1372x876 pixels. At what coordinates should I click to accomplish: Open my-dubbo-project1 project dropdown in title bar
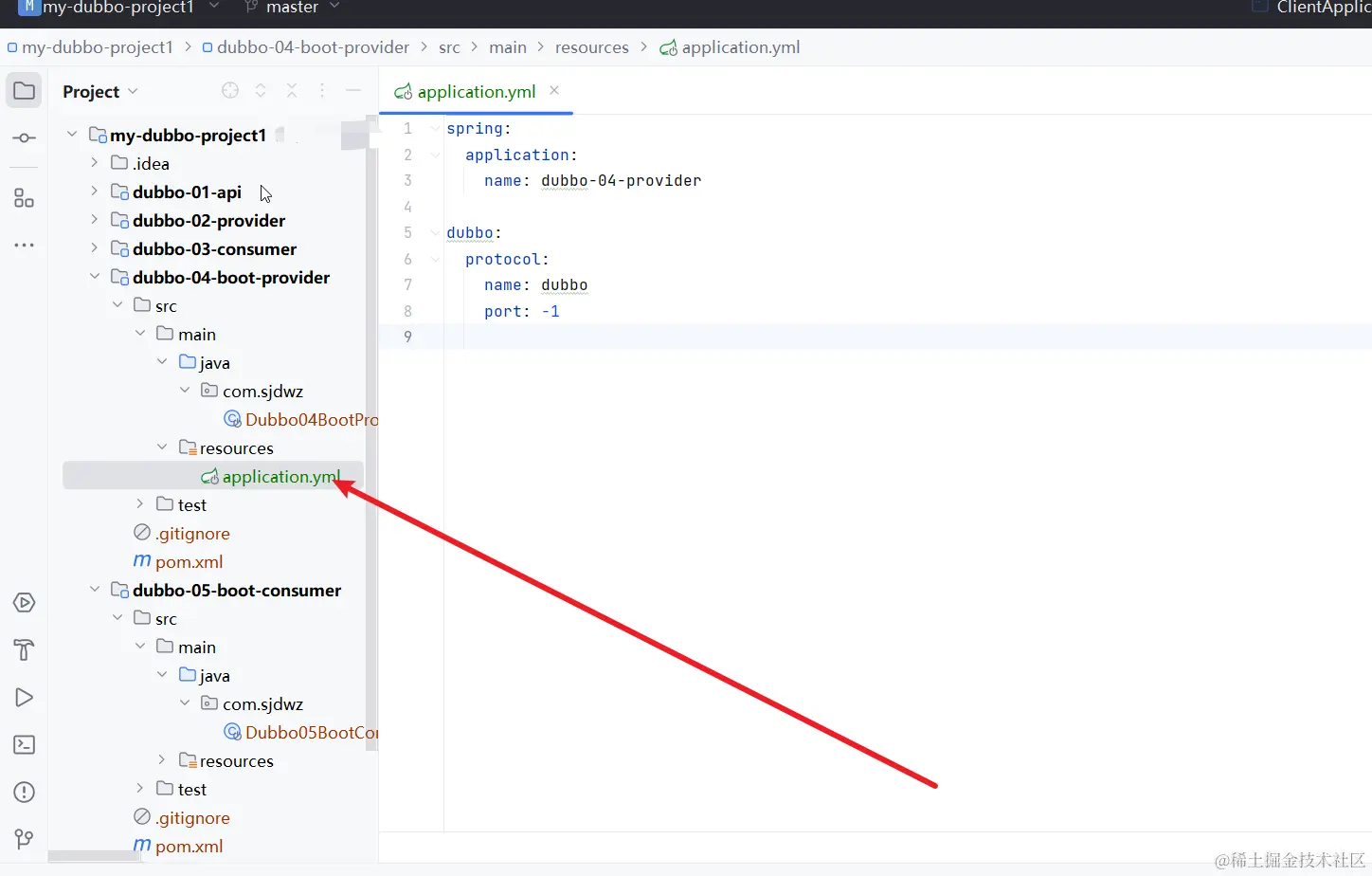click(x=118, y=8)
